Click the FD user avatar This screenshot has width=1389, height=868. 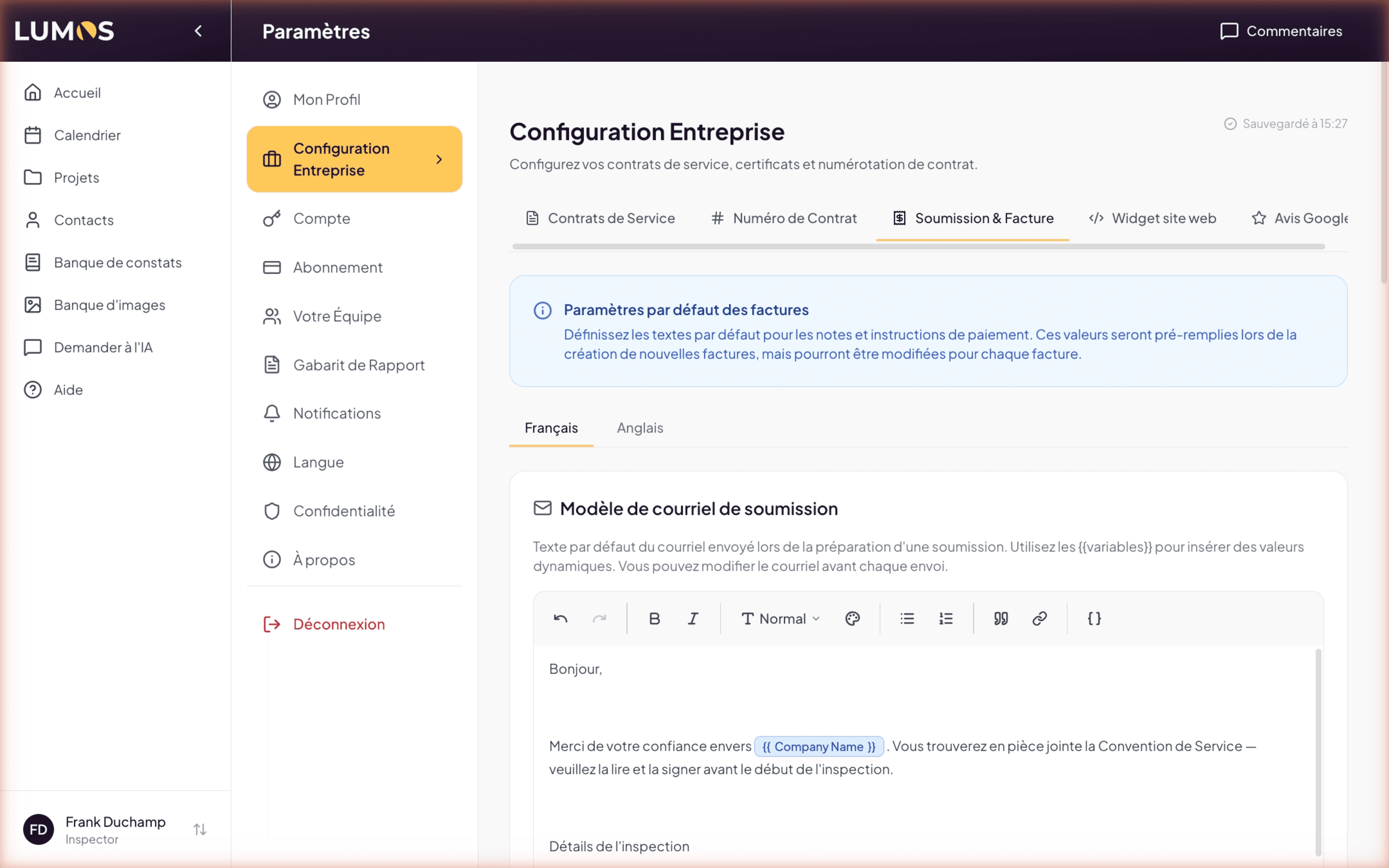[39, 829]
